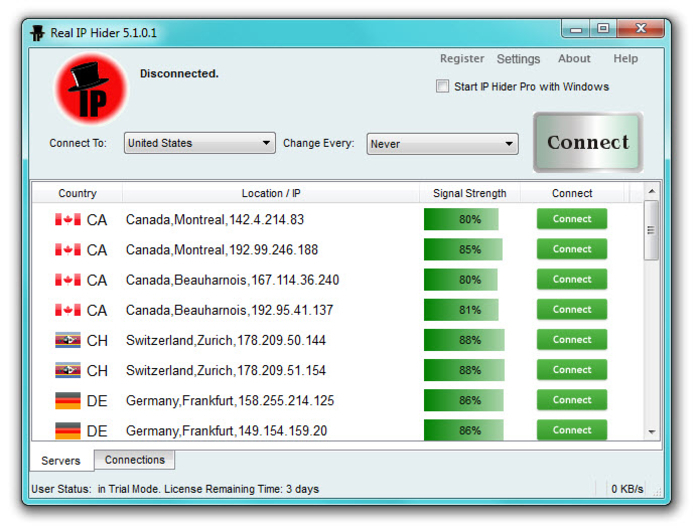Screen dimensions: 700x531
Task: Maximize the Real IP Hider window
Action: tap(603, 29)
